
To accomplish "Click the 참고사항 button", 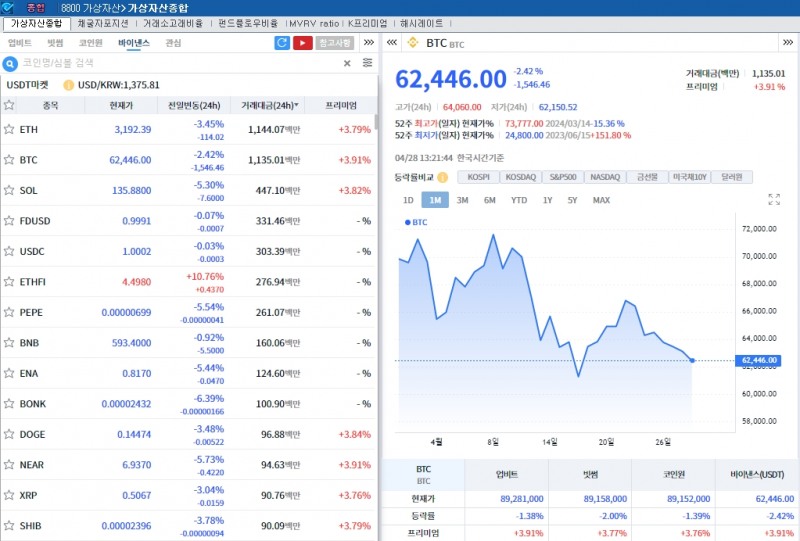I will coord(335,43).
